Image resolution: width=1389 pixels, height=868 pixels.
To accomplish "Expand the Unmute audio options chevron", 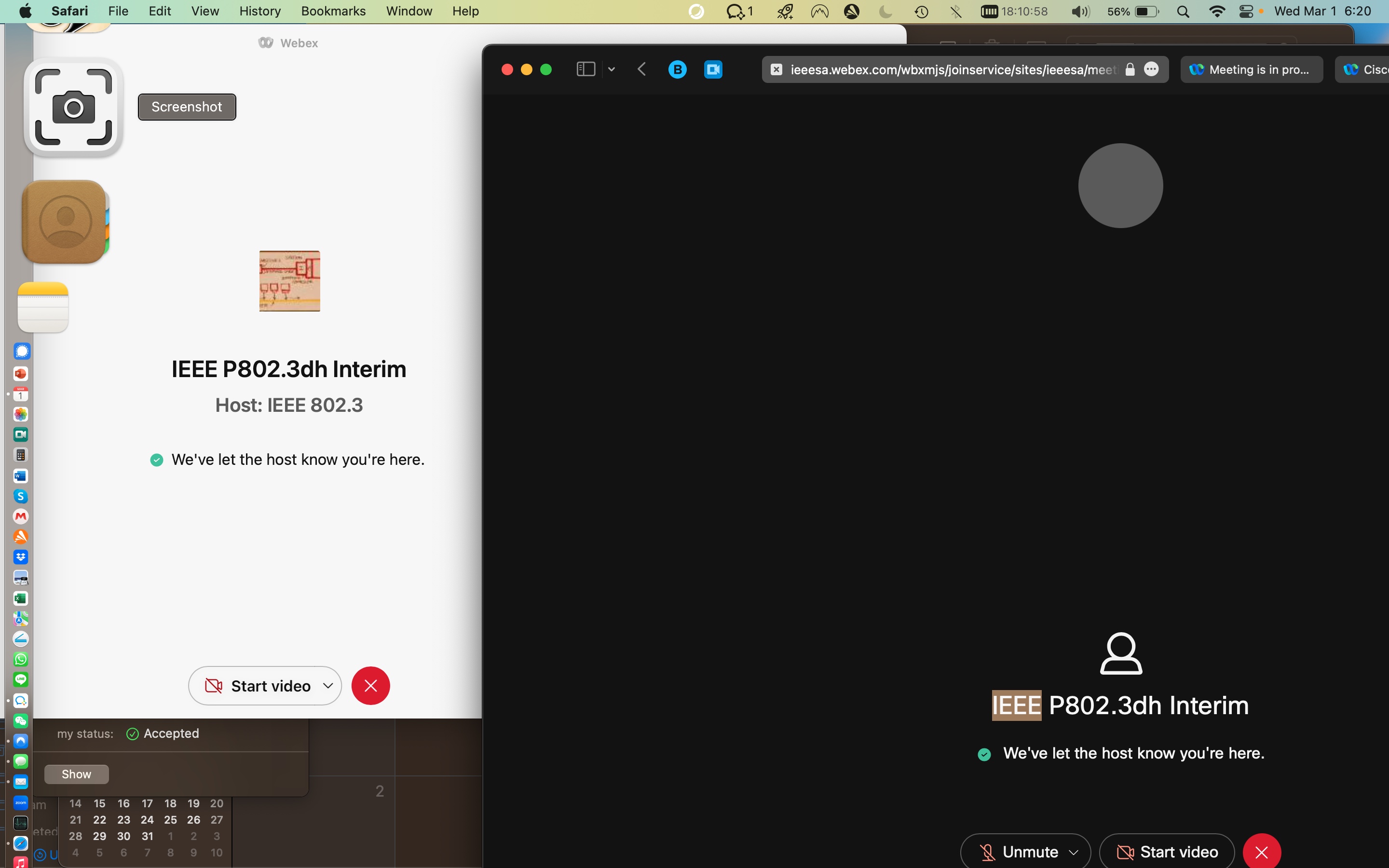I will pyautogui.click(x=1073, y=853).
